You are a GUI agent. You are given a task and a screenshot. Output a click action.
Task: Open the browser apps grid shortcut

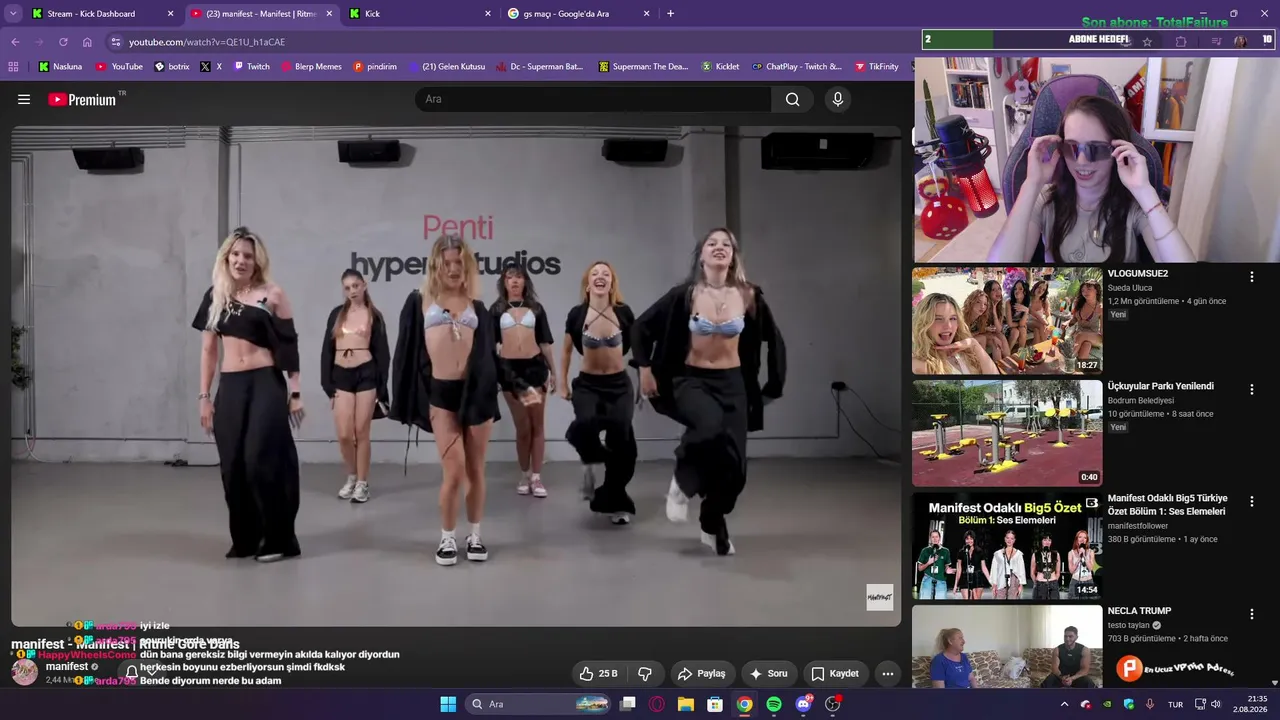(x=13, y=67)
